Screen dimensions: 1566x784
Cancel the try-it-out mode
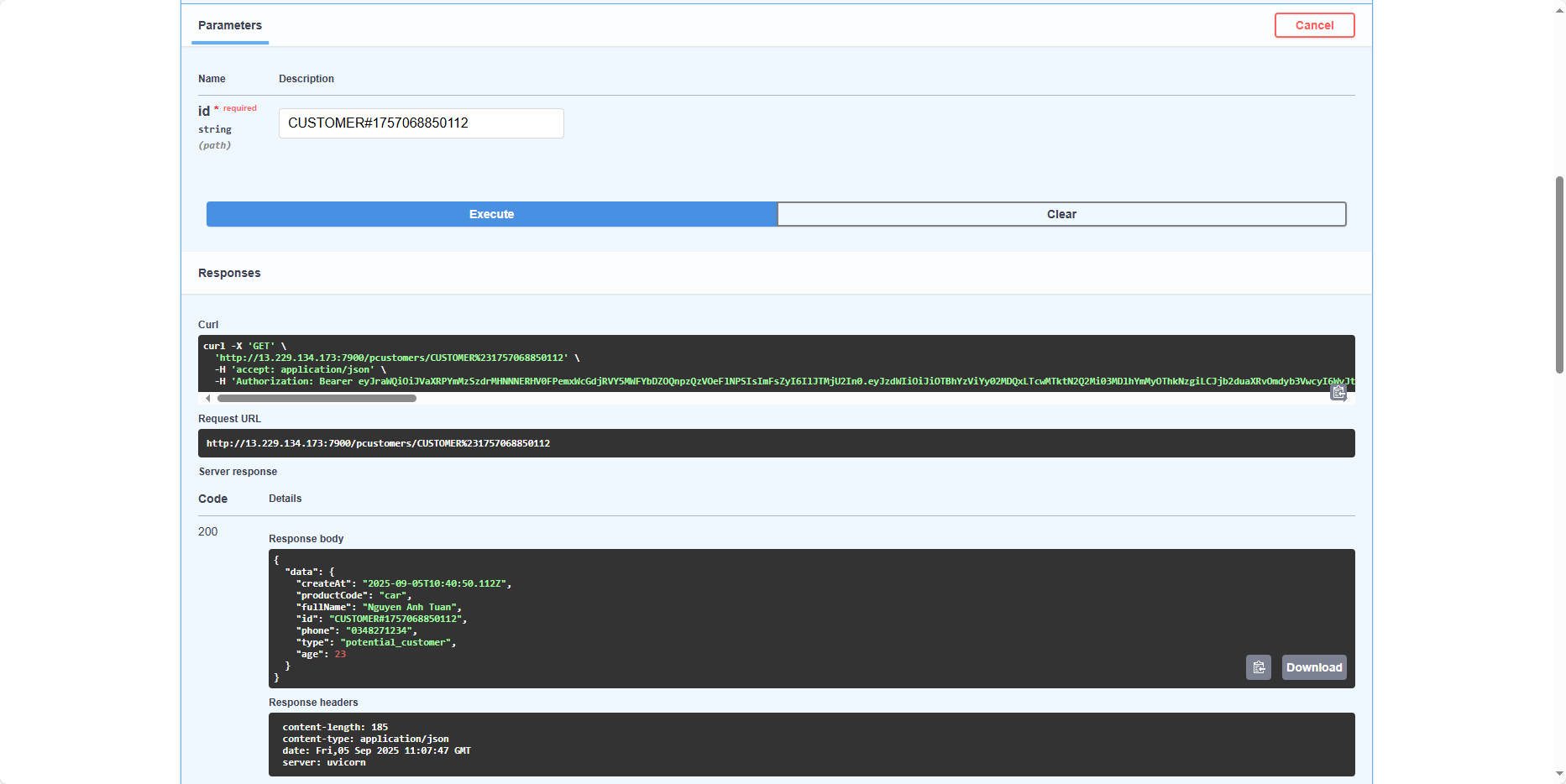pos(1314,25)
